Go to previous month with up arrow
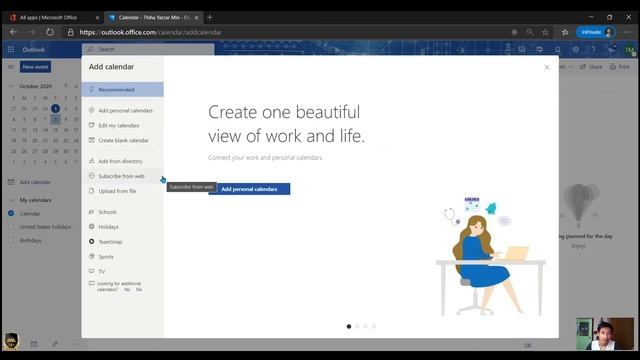640x360 pixels. (65, 86)
